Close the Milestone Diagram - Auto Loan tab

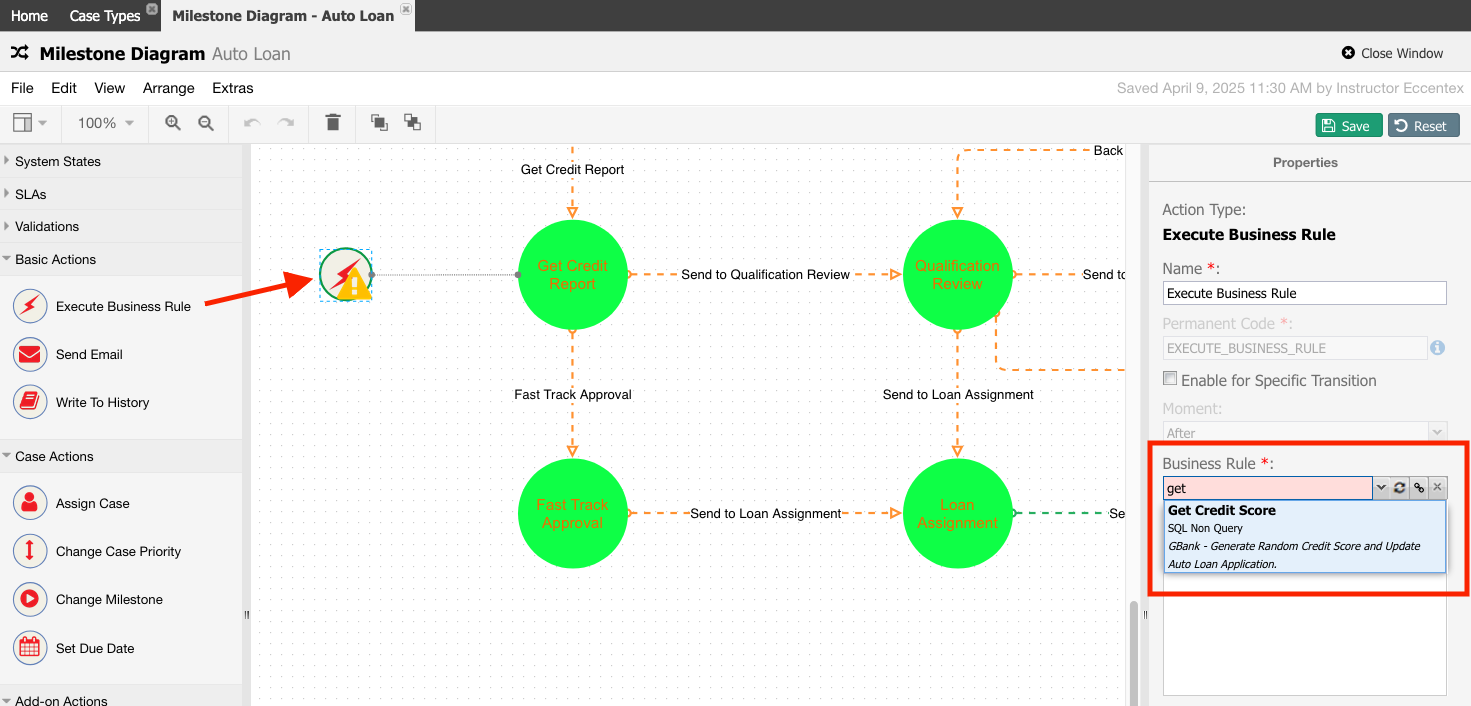tap(405, 9)
